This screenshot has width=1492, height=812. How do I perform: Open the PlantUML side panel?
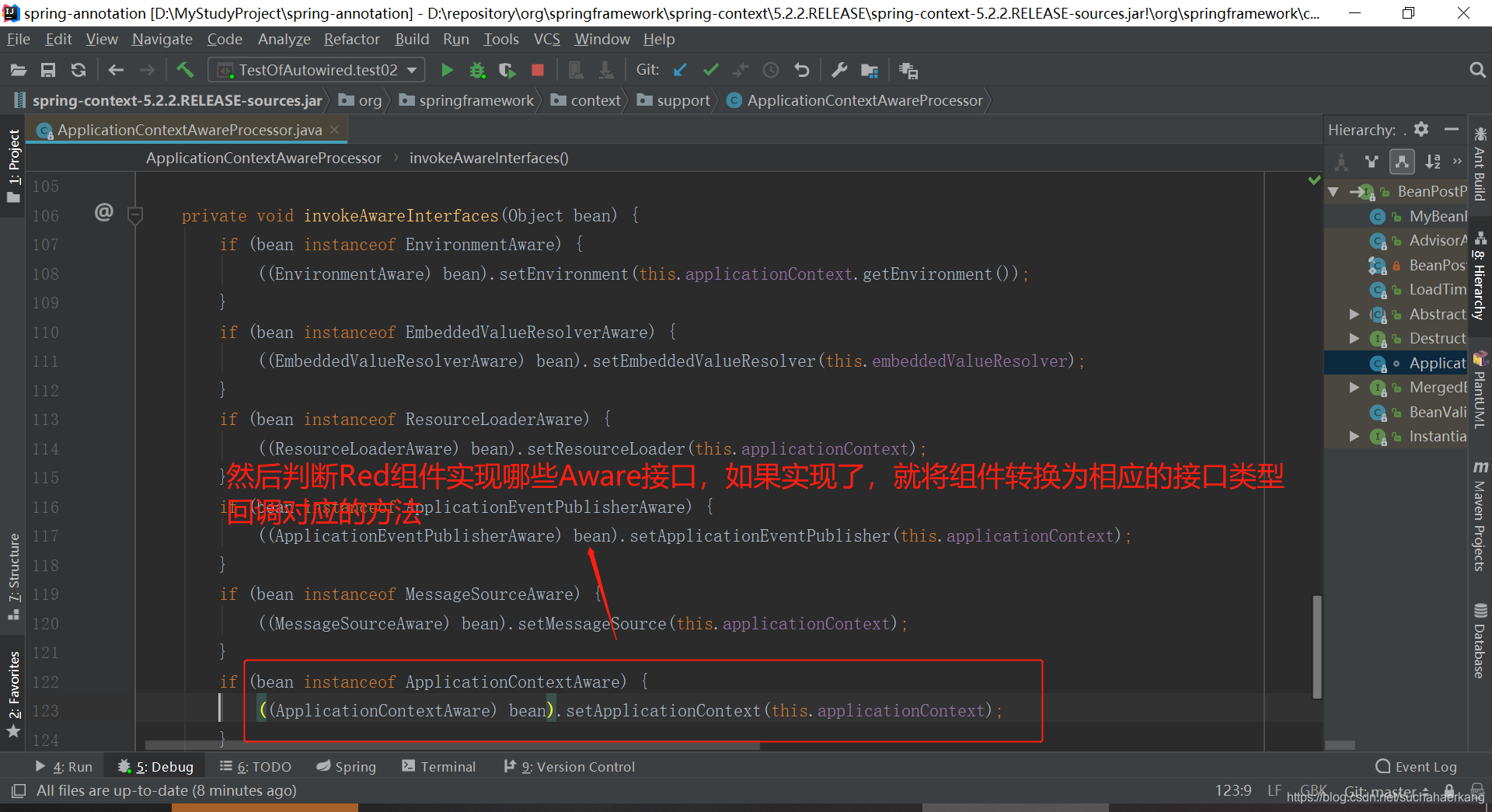tap(1480, 392)
